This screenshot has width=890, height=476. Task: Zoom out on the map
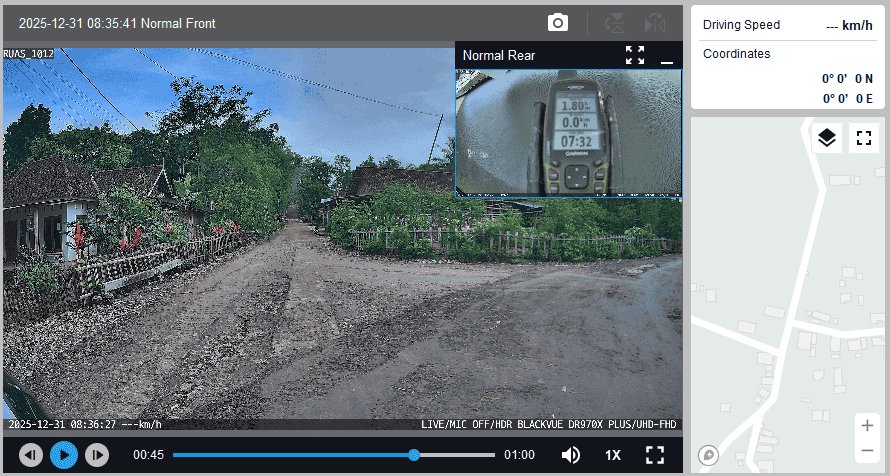click(866, 450)
